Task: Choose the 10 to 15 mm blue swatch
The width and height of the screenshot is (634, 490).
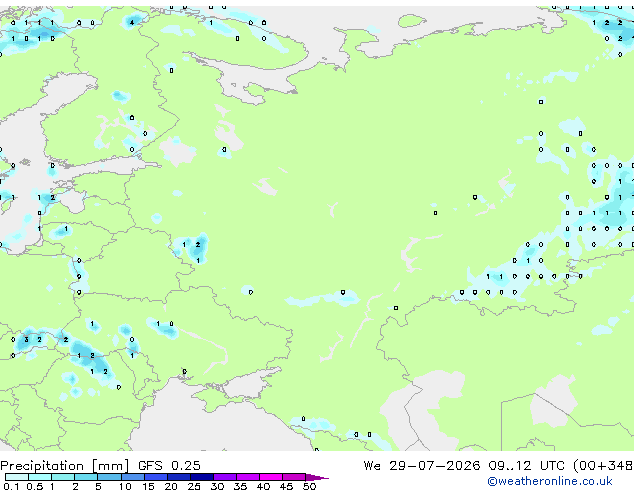Action: tap(133, 477)
